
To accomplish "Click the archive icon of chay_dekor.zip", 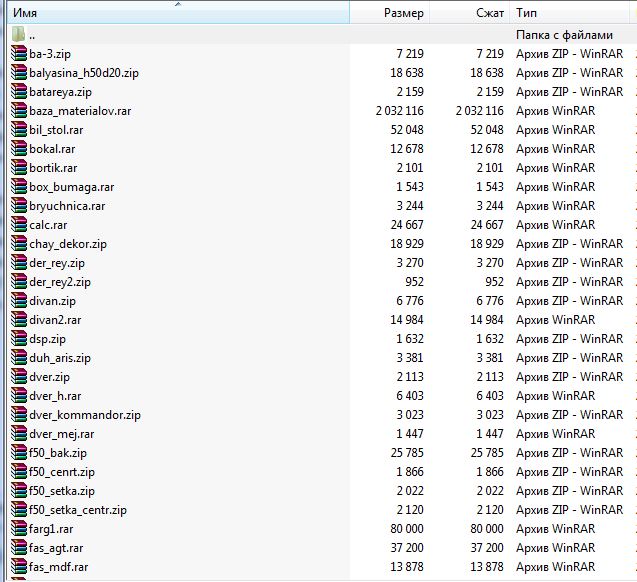I will 19,244.
